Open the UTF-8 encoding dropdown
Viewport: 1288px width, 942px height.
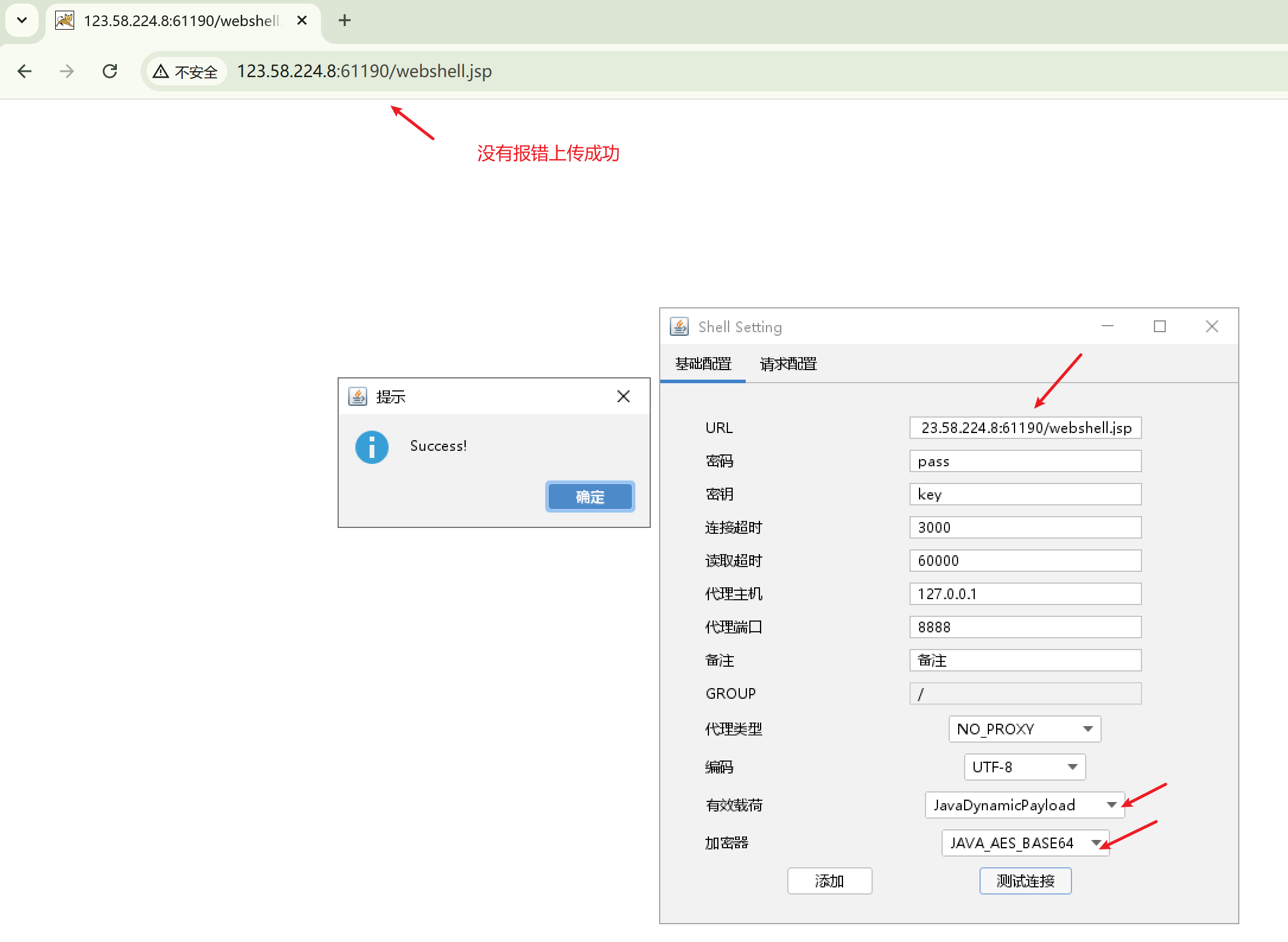click(x=1072, y=767)
